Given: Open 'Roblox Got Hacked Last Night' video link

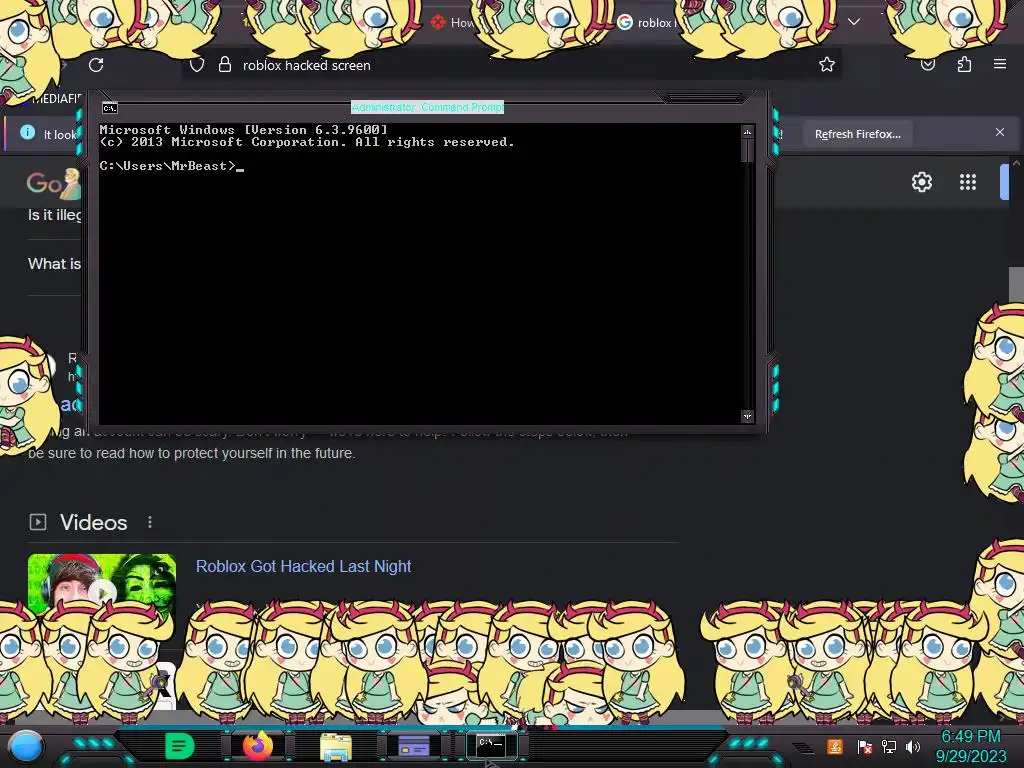Looking at the screenshot, I should [304, 566].
